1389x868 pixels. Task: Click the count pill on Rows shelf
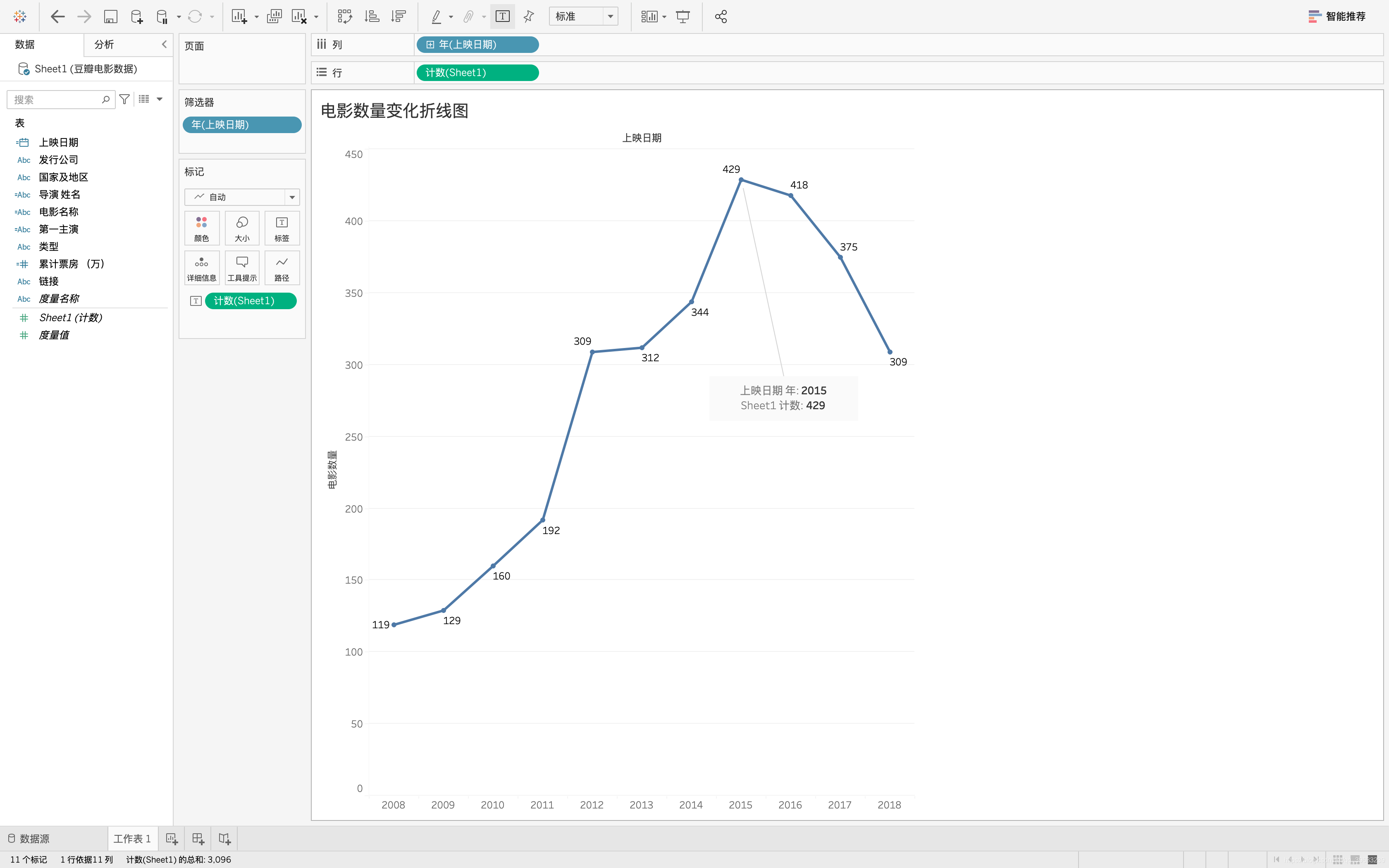[x=477, y=73]
